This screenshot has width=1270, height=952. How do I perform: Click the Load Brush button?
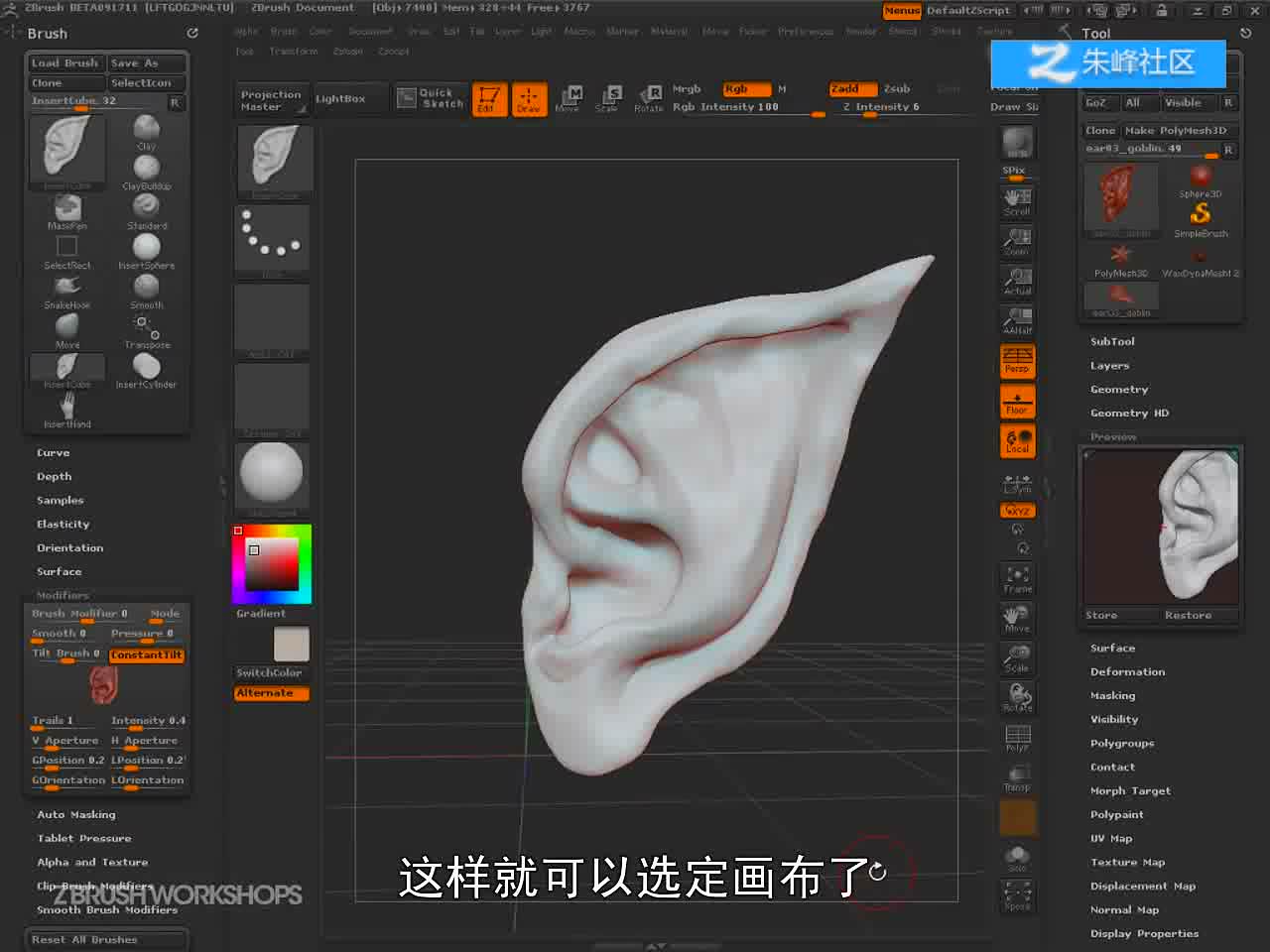tap(65, 63)
